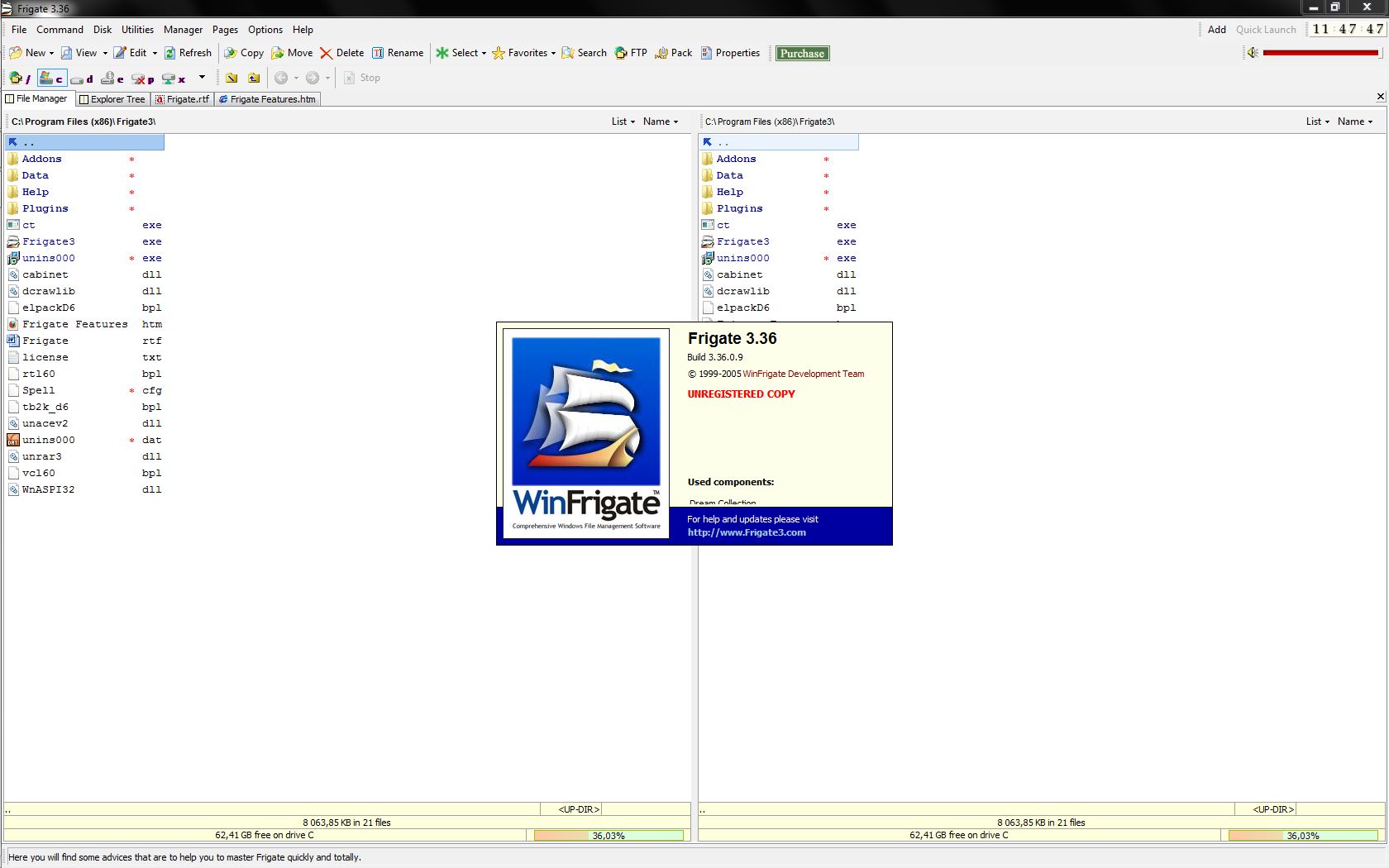Click the go to root folder icon
This screenshot has height=868, width=1389.
click(x=231, y=78)
